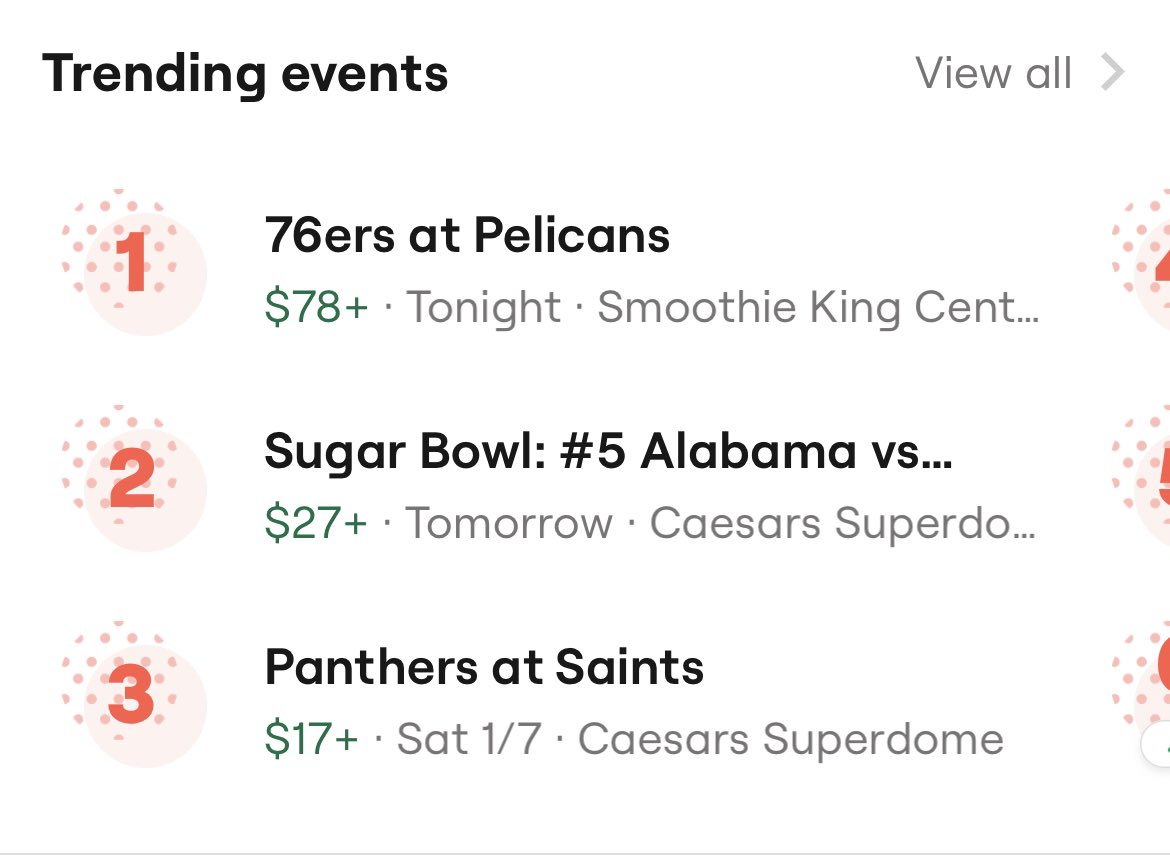Screen dimensions: 1170x855
Task: Tap the Sat 1/7 date text
Action: point(469,739)
